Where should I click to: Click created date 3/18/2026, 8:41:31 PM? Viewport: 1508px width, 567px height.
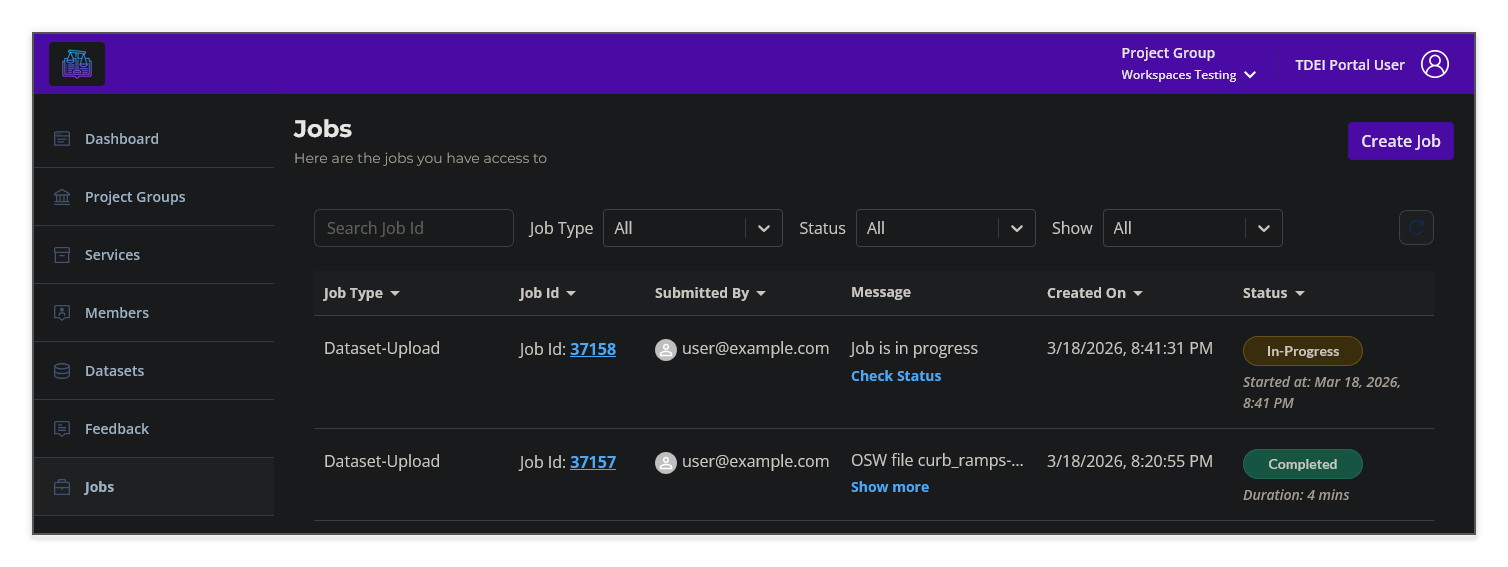click(1130, 349)
